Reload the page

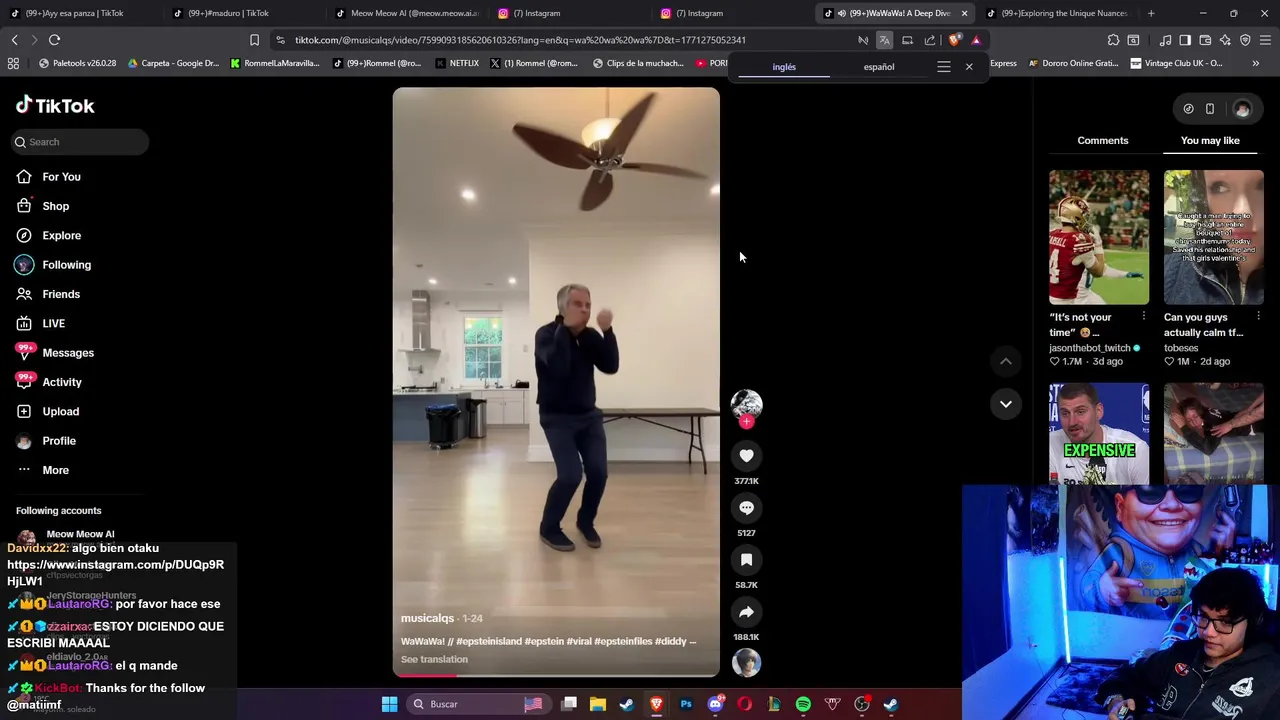(54, 40)
